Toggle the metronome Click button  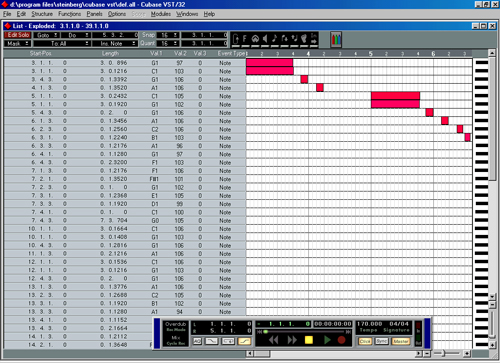(365, 341)
